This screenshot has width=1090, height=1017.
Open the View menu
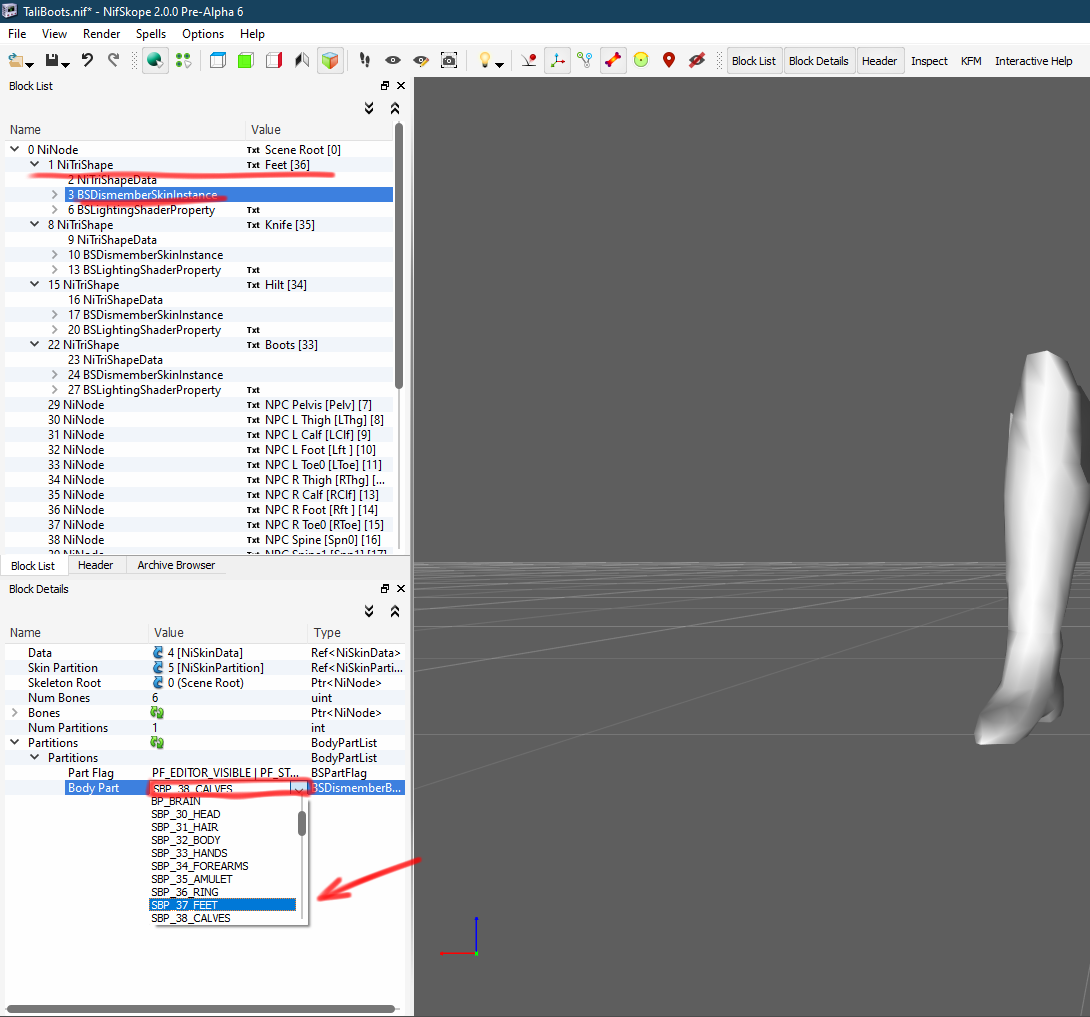tap(54, 33)
